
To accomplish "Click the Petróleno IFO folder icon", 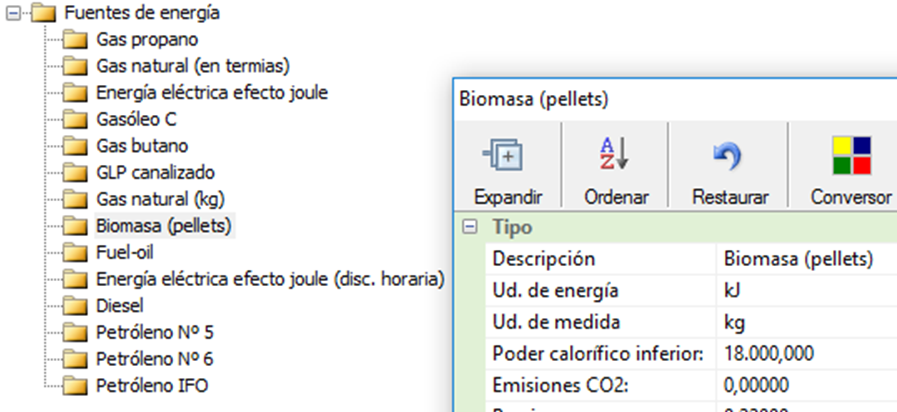I will point(74,386).
